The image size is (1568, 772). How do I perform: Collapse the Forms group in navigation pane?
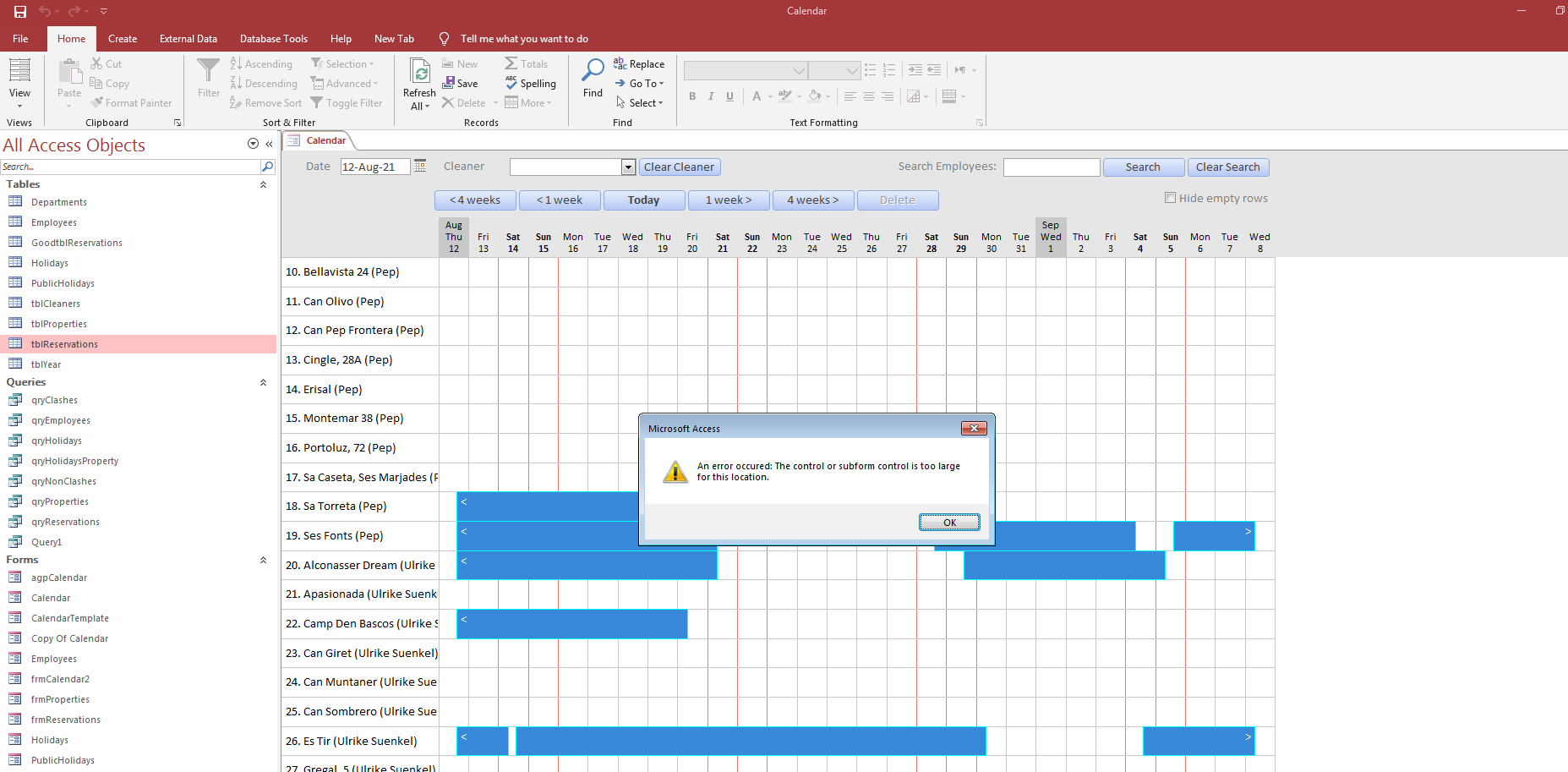(263, 560)
